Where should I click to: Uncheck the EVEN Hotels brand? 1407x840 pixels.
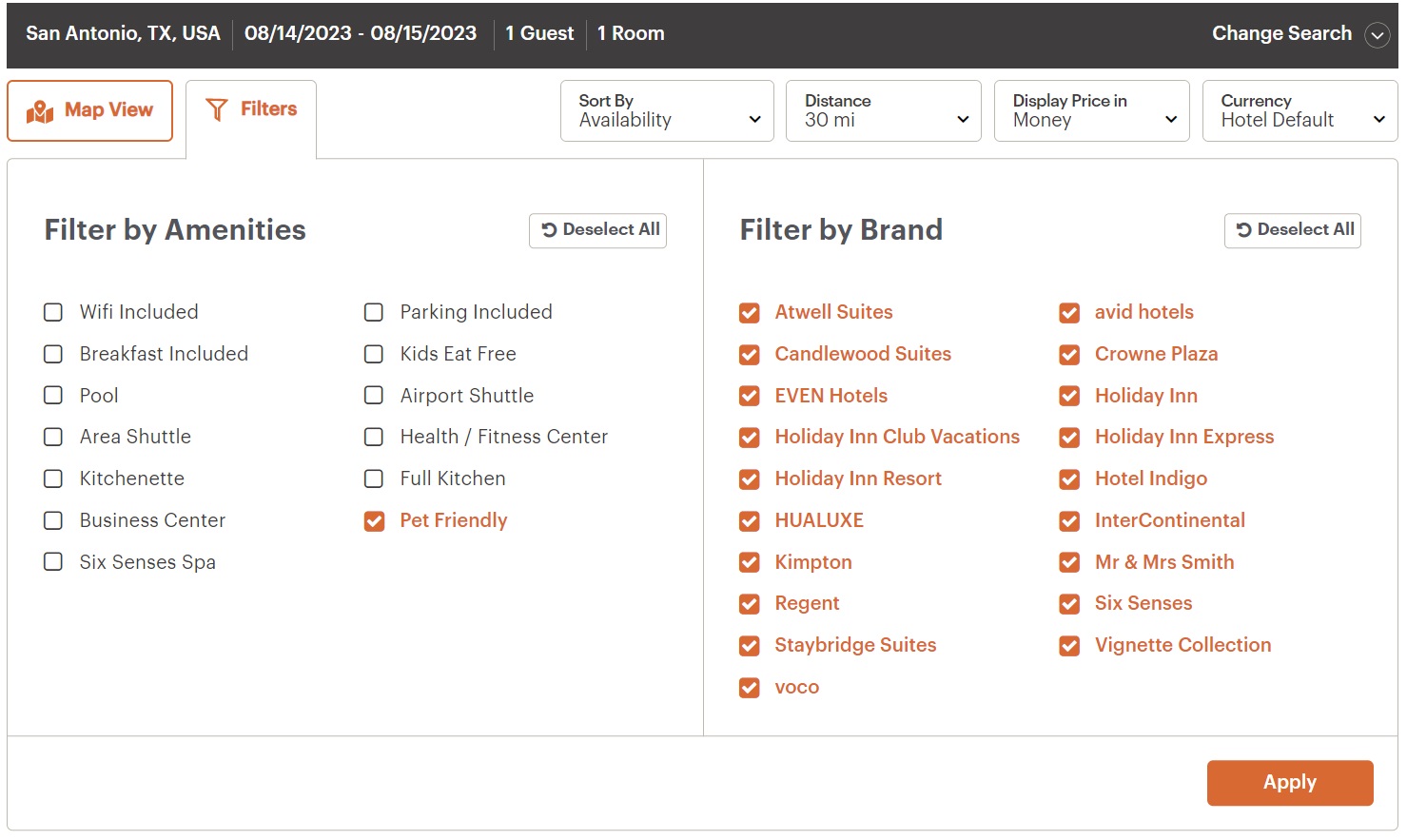750,396
